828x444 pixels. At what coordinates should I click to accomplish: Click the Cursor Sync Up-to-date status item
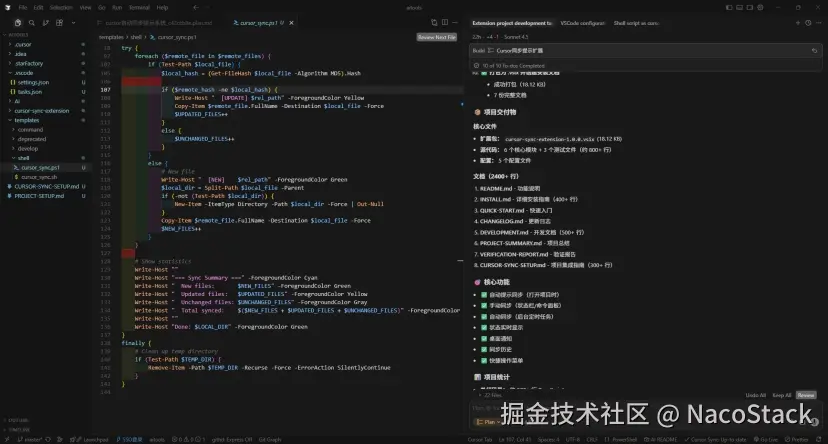(716, 439)
